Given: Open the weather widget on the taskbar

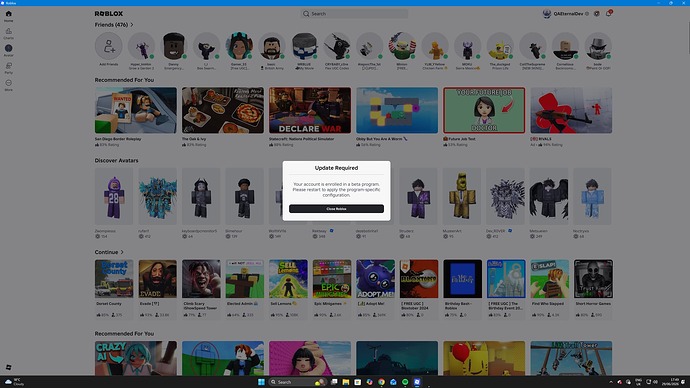Looking at the screenshot, I should pyautogui.click(x=15, y=381).
